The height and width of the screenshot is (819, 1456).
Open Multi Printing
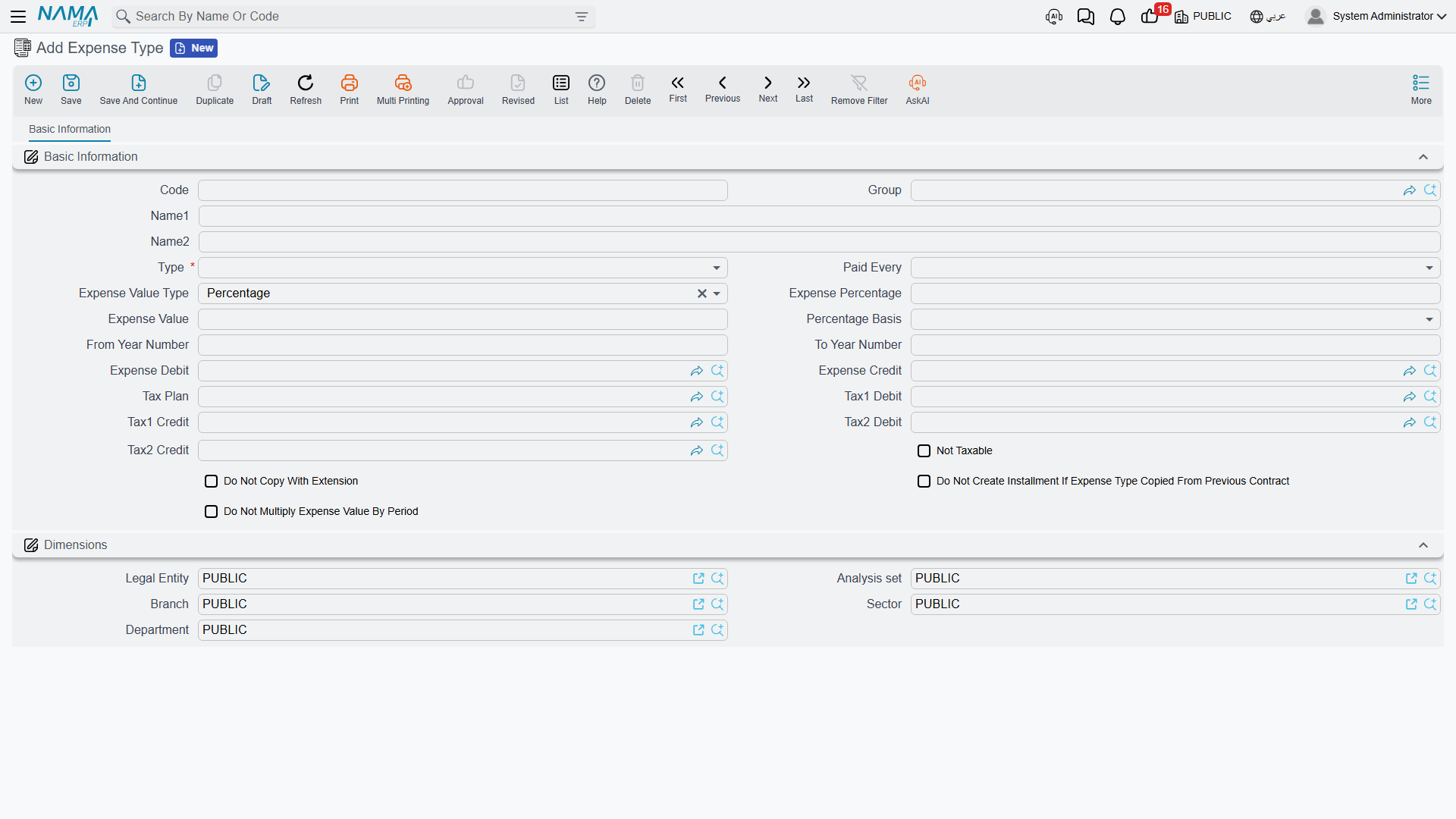(x=403, y=89)
